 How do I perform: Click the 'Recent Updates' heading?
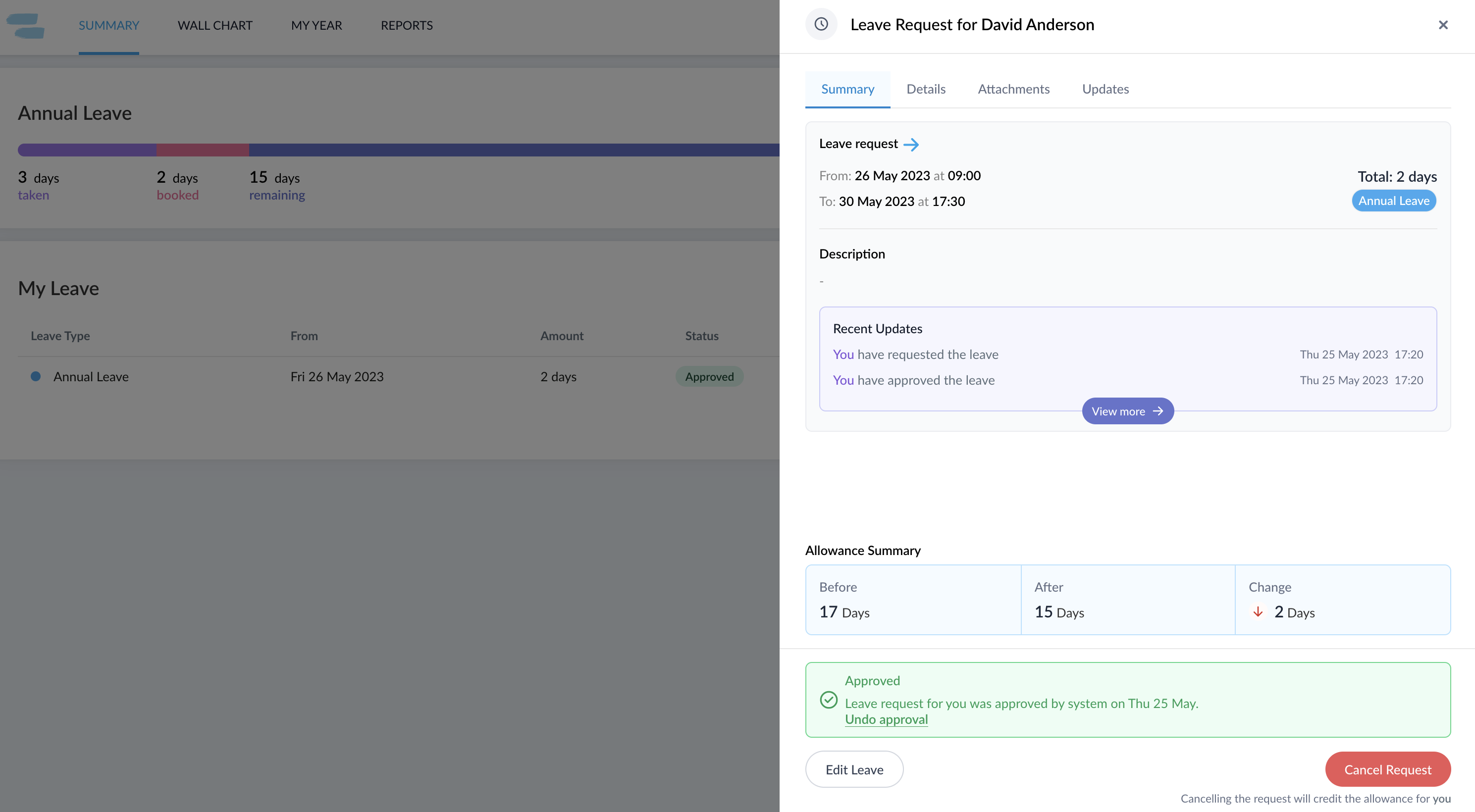877,328
